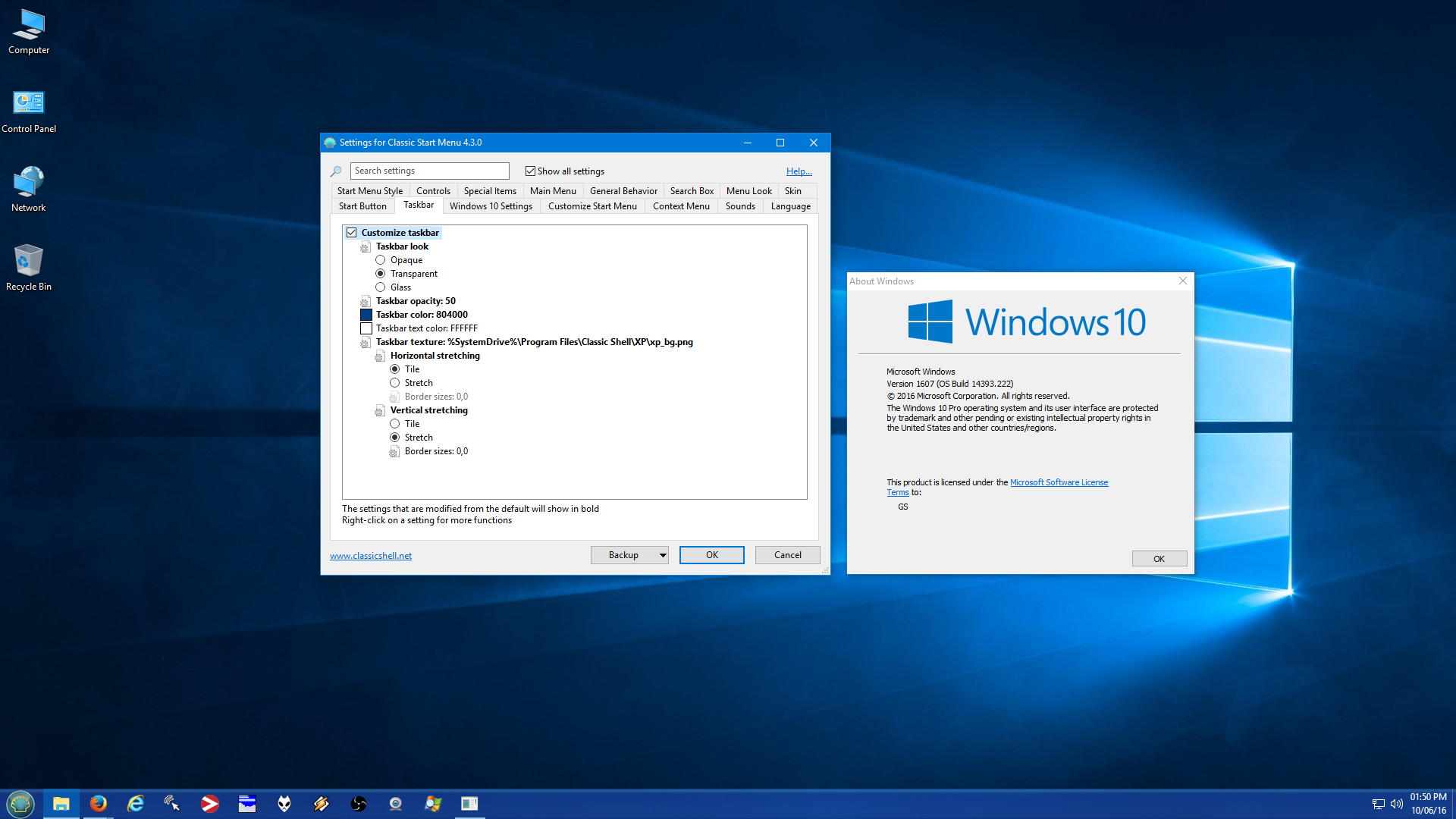Choose Glass taskbar look option
This screenshot has height=819, width=1456.
pos(381,287)
